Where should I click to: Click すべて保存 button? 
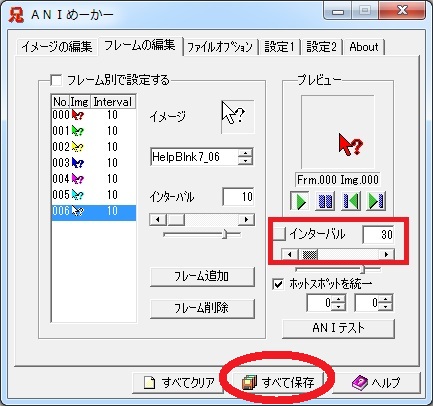[x=278, y=383]
